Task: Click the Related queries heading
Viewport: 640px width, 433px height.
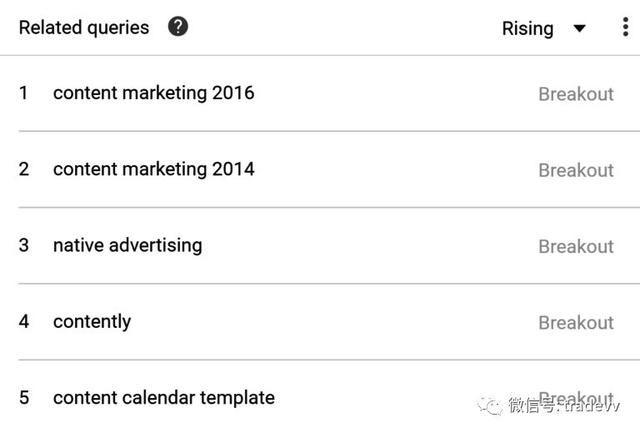Action: coord(84,28)
